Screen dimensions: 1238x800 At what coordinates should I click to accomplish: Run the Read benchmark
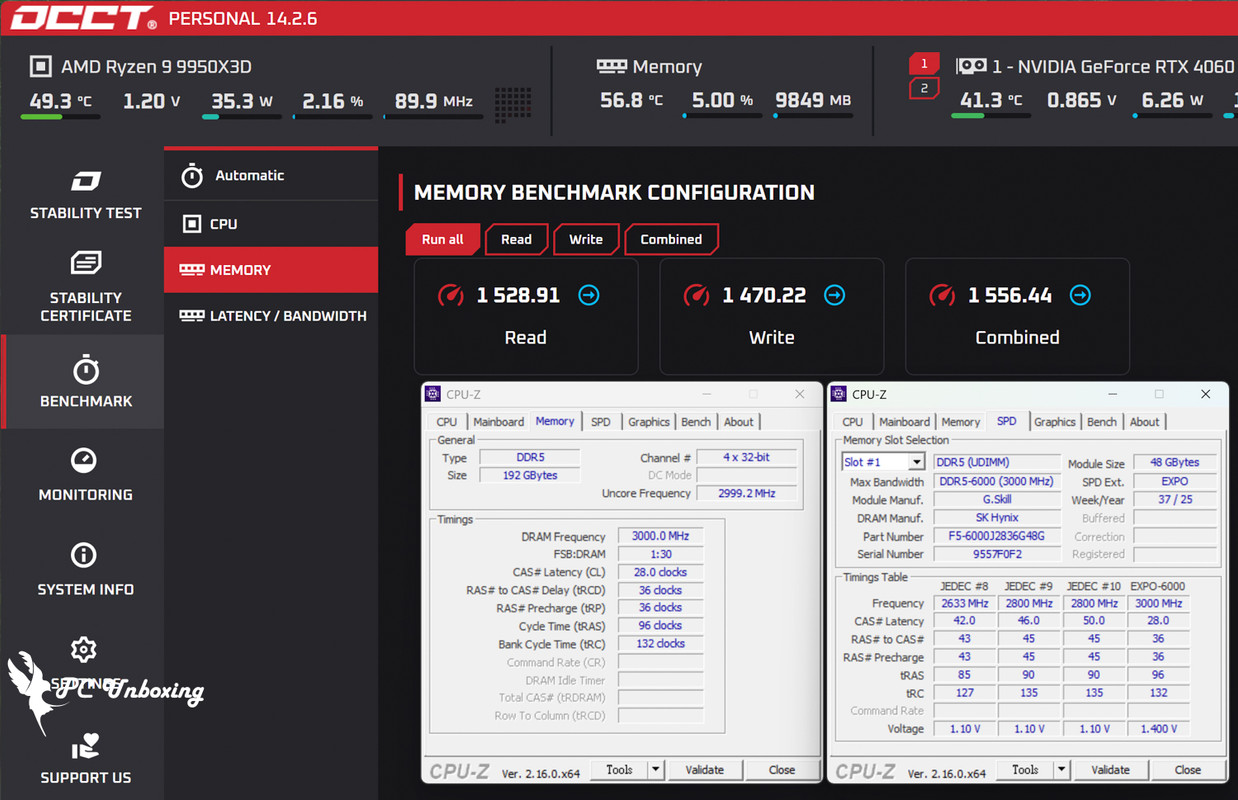click(x=516, y=239)
